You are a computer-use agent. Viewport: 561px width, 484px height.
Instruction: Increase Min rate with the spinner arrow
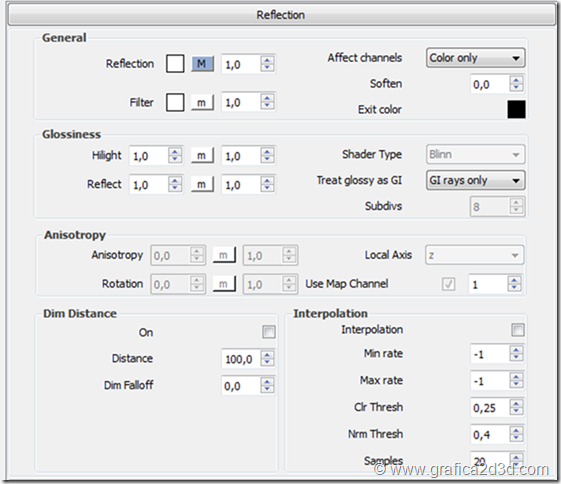coord(516,350)
